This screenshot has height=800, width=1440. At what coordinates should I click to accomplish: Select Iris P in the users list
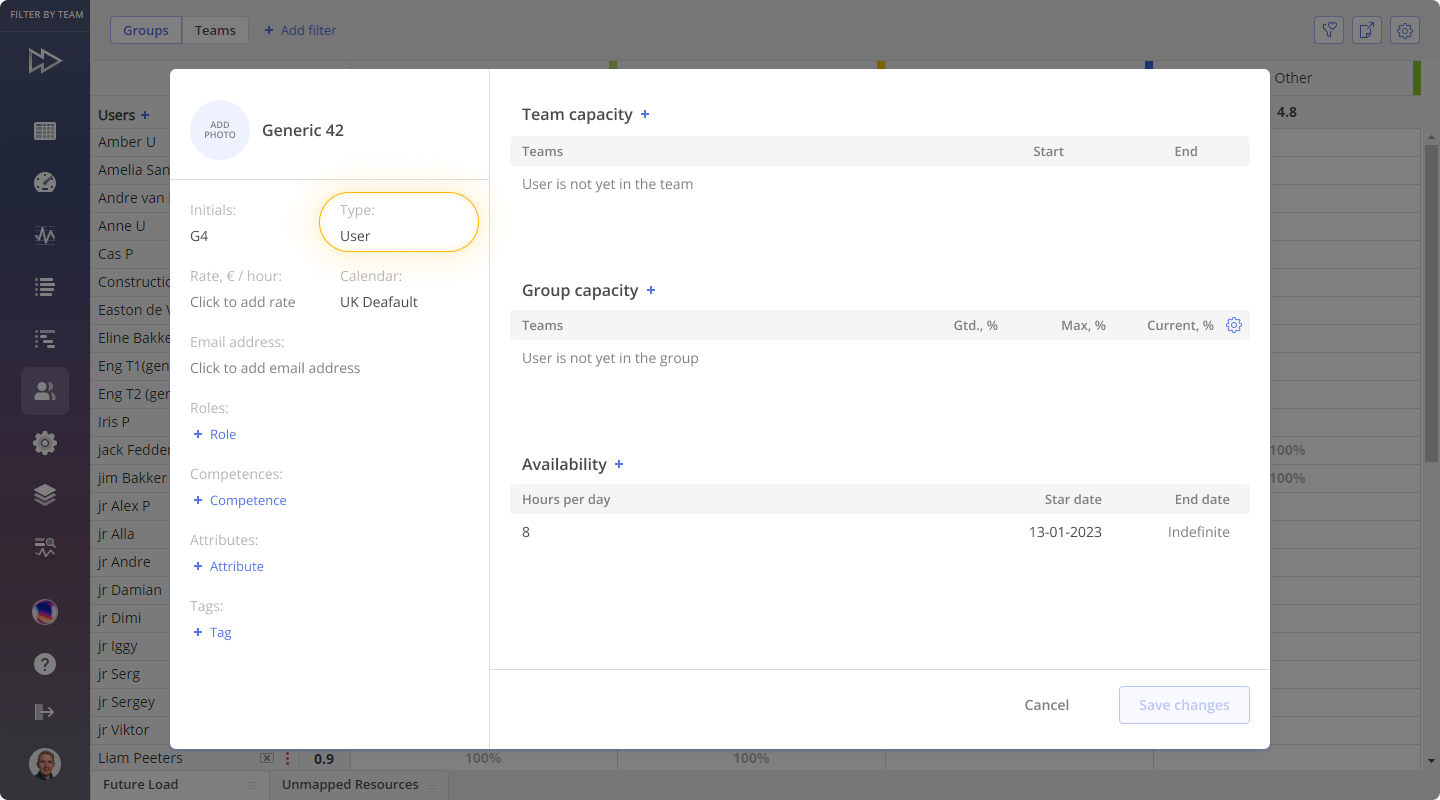point(114,422)
